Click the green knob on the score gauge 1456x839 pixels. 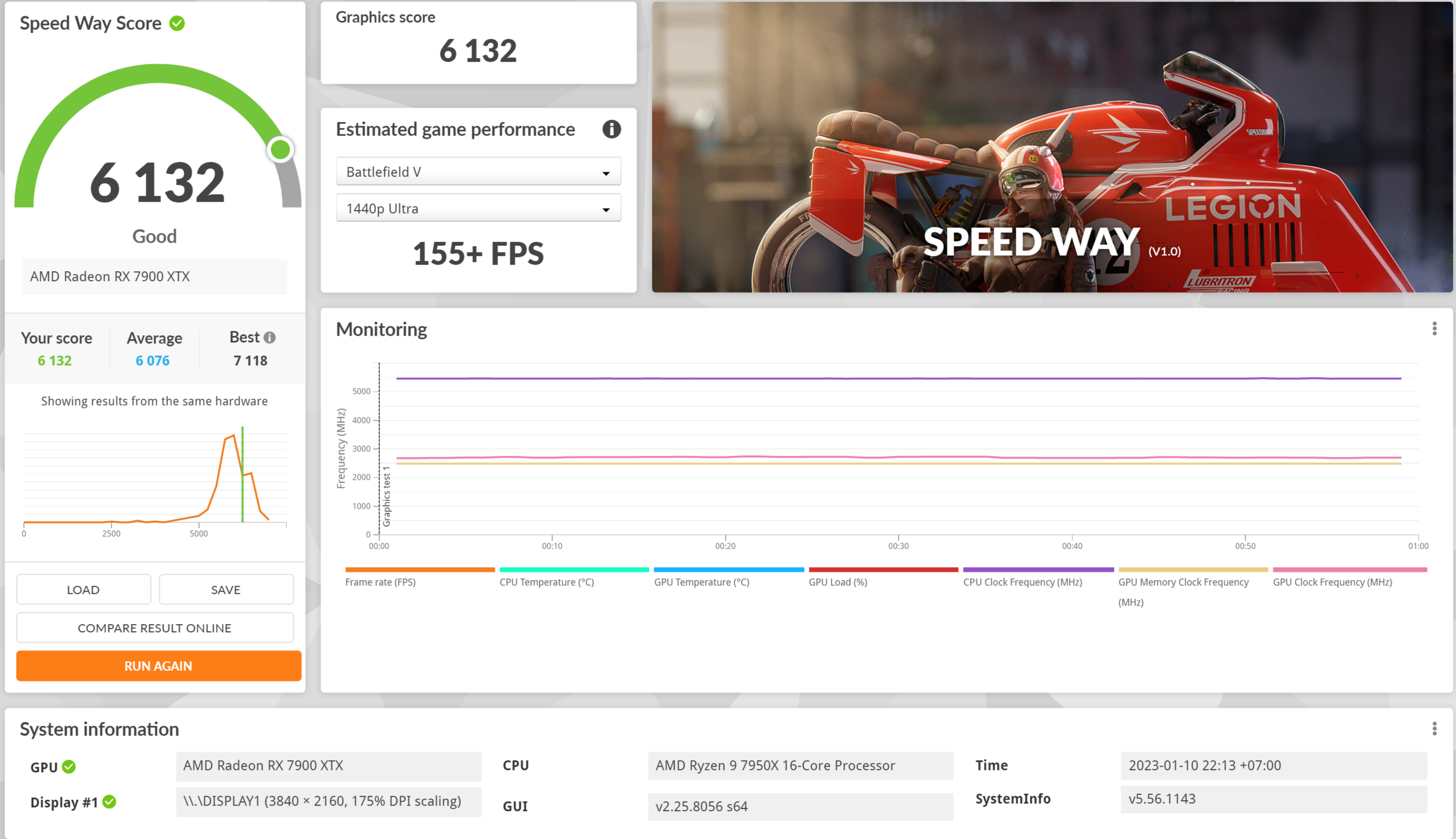280,149
